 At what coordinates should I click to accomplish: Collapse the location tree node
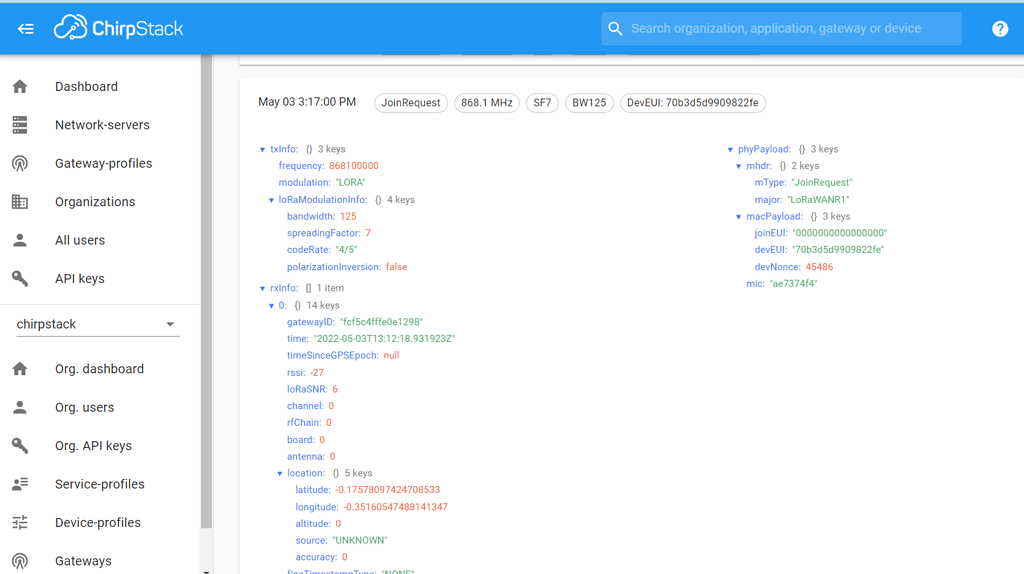[280, 473]
